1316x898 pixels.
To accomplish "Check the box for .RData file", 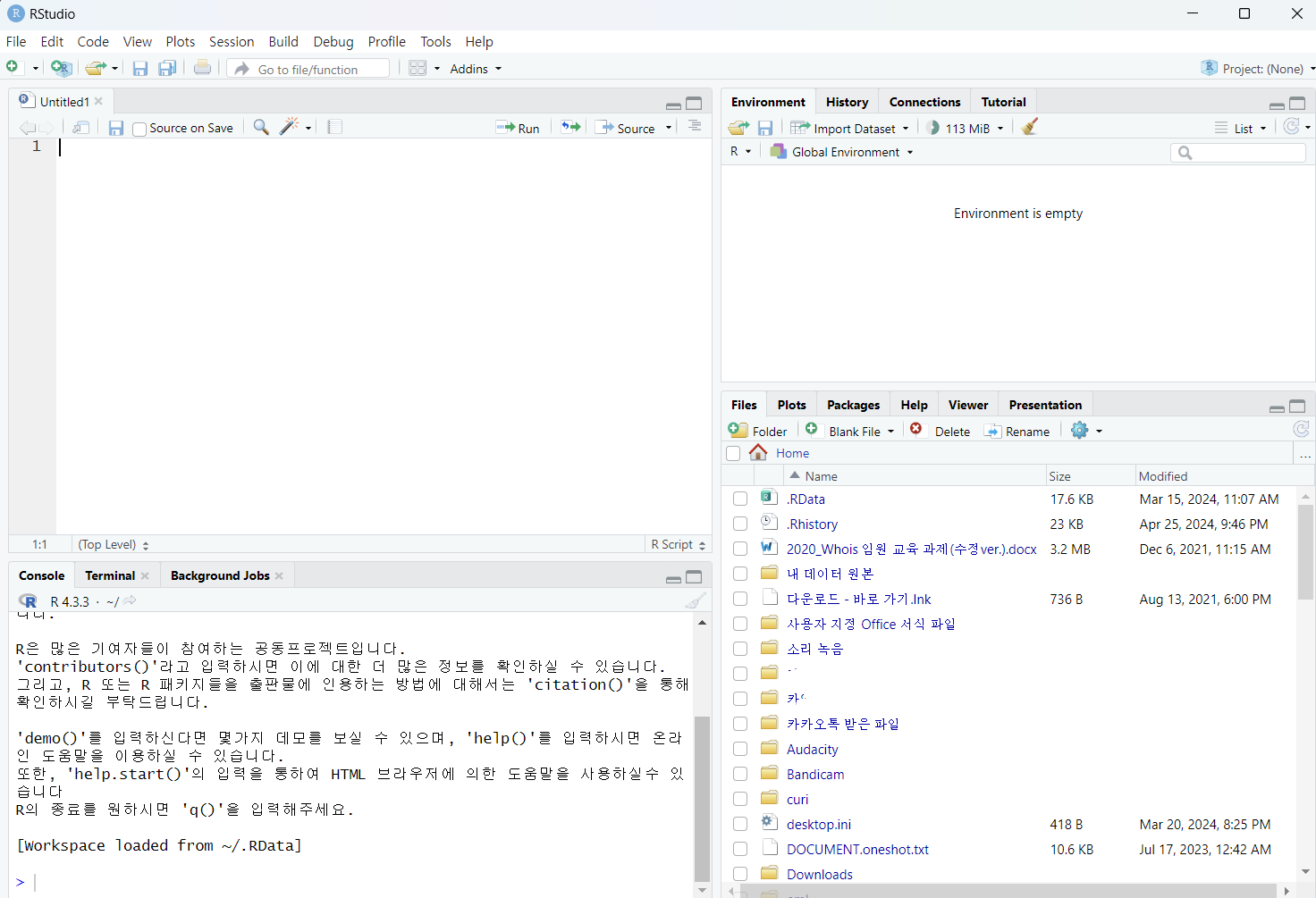I will click(740, 499).
